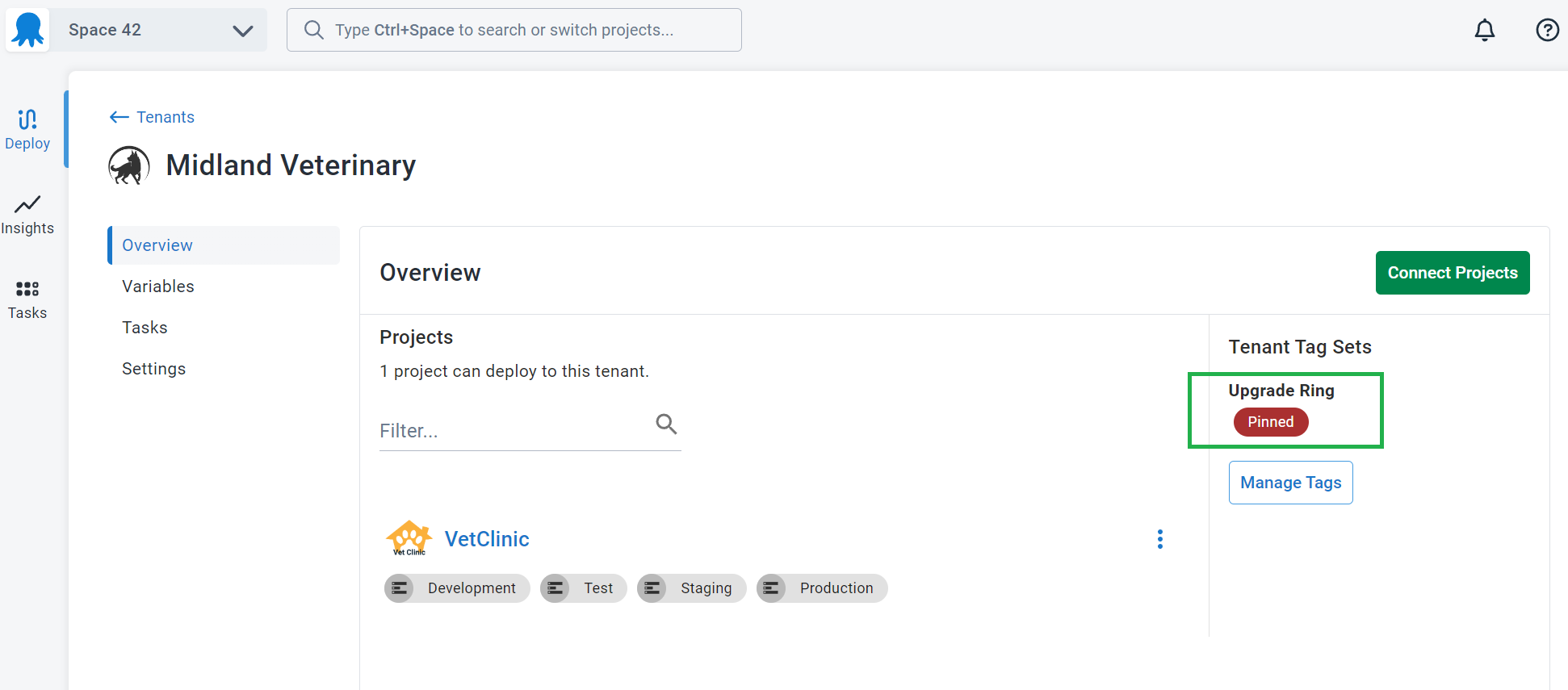The image size is (1568, 690).
Task: Go to the Deploy section
Action: [27, 130]
